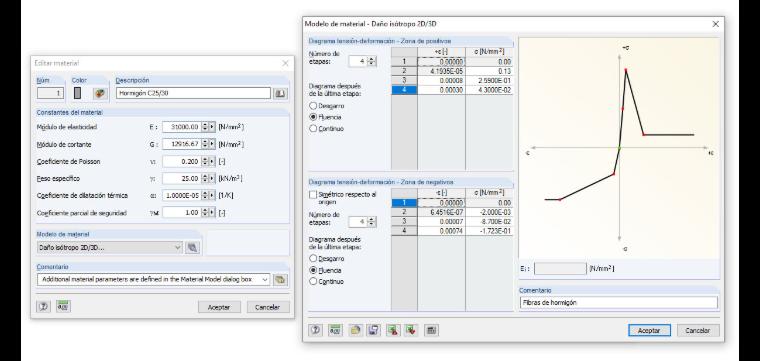Click stepper of Peso específico
Viewport: 760px width, 361px height.
(205, 178)
